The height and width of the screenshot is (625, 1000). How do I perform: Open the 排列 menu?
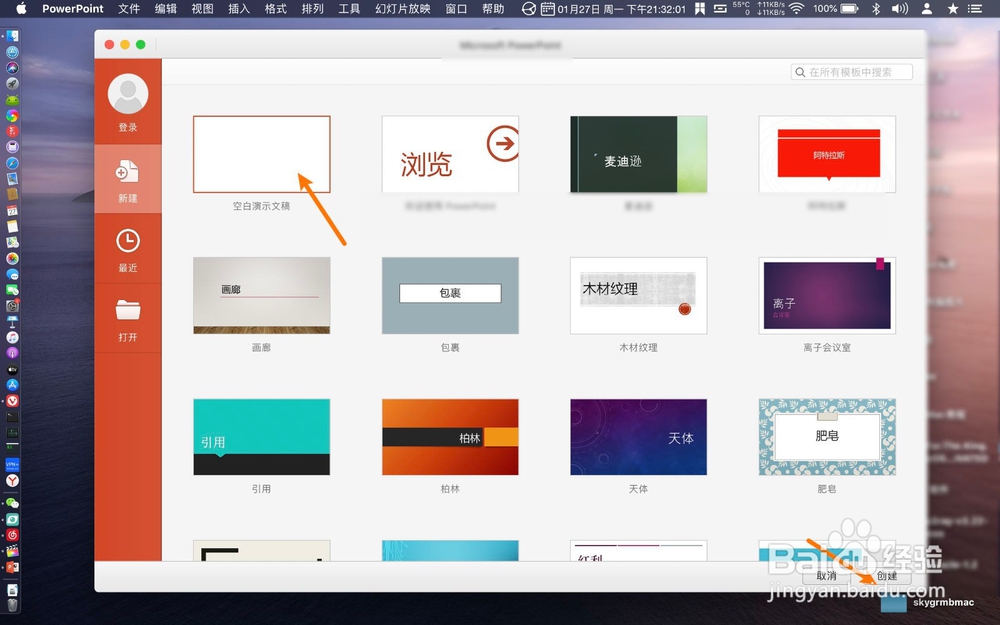point(312,8)
